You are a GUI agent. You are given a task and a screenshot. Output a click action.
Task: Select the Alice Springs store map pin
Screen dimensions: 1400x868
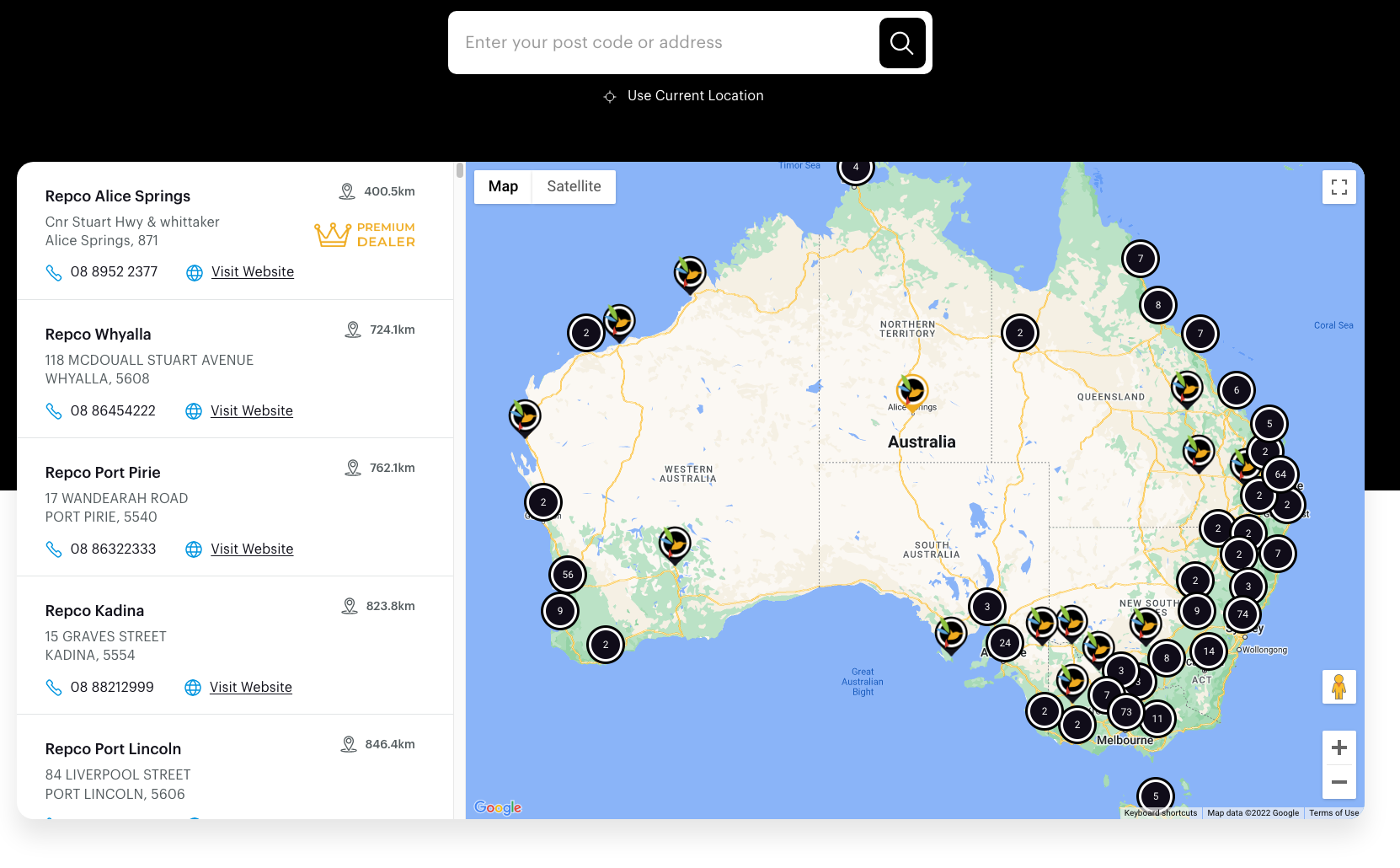coord(911,392)
